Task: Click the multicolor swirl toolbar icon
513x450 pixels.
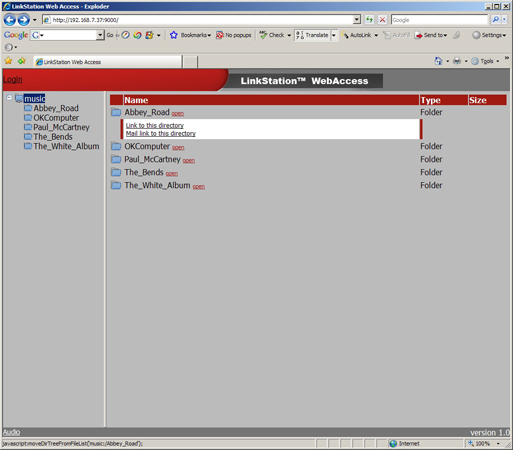Action: click(x=137, y=35)
